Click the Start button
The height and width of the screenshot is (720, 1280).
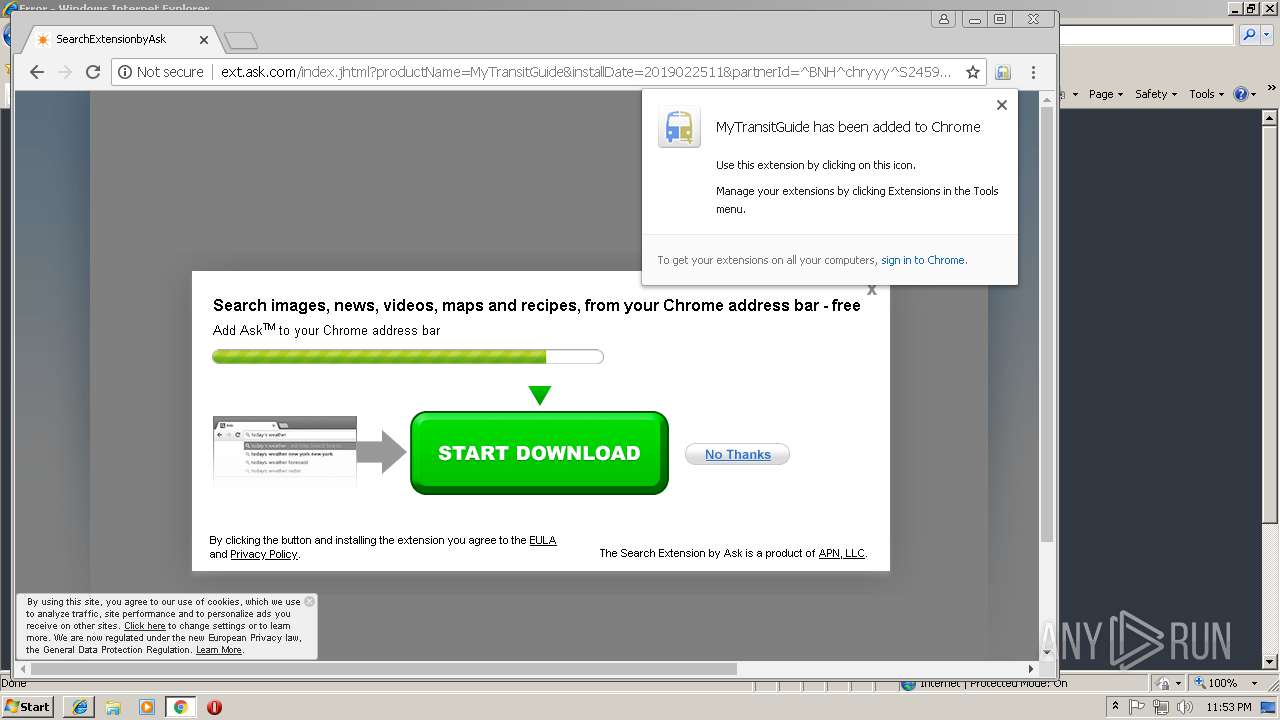pos(27,706)
